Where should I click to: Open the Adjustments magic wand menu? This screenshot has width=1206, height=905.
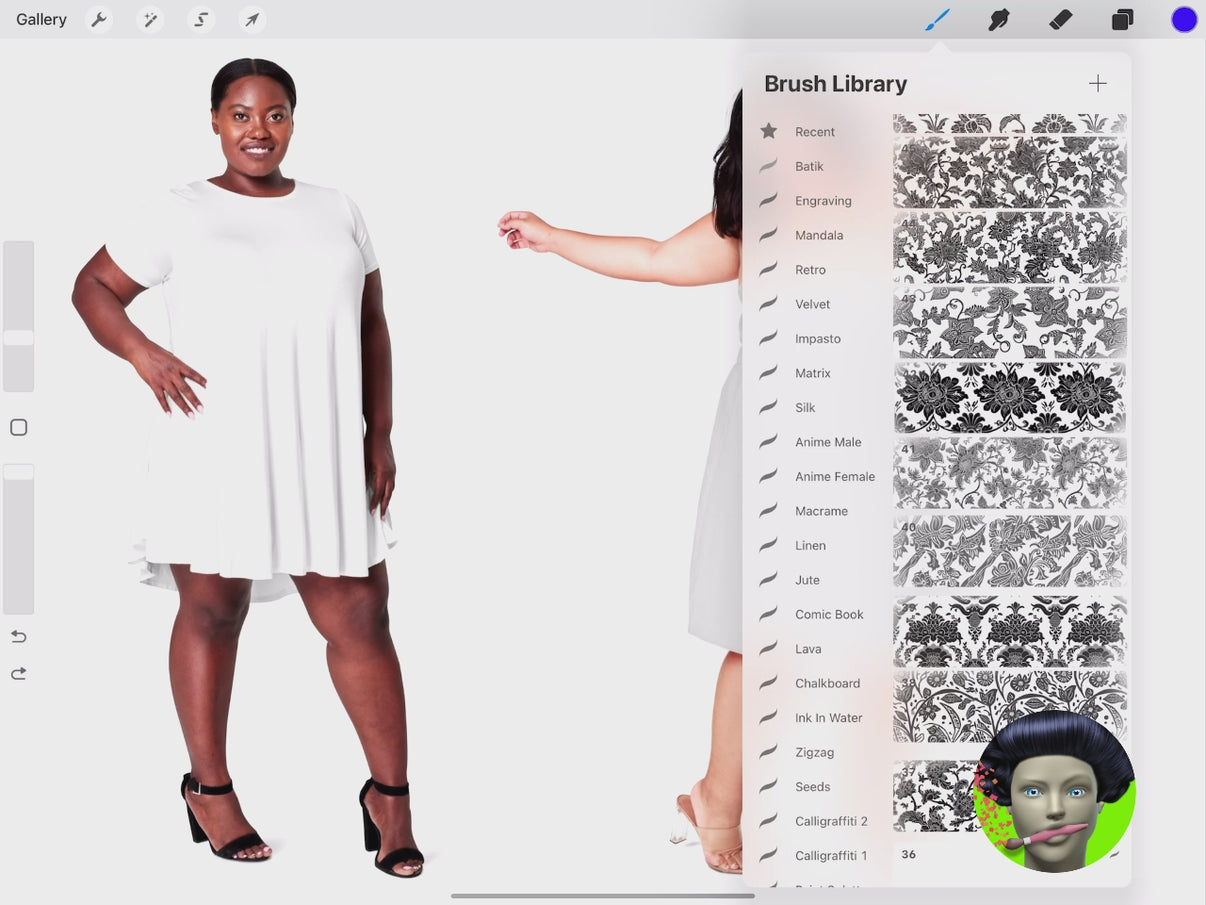[x=150, y=20]
